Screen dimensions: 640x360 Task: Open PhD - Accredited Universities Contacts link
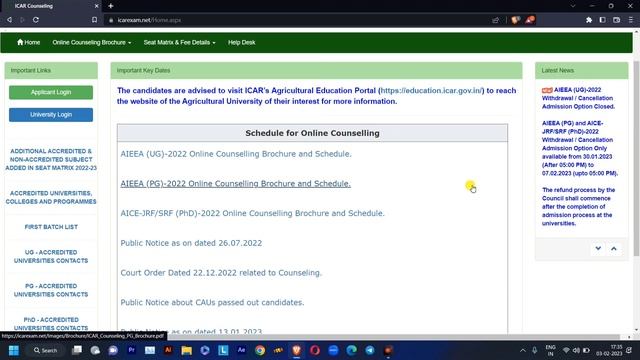pyautogui.click(x=51, y=324)
